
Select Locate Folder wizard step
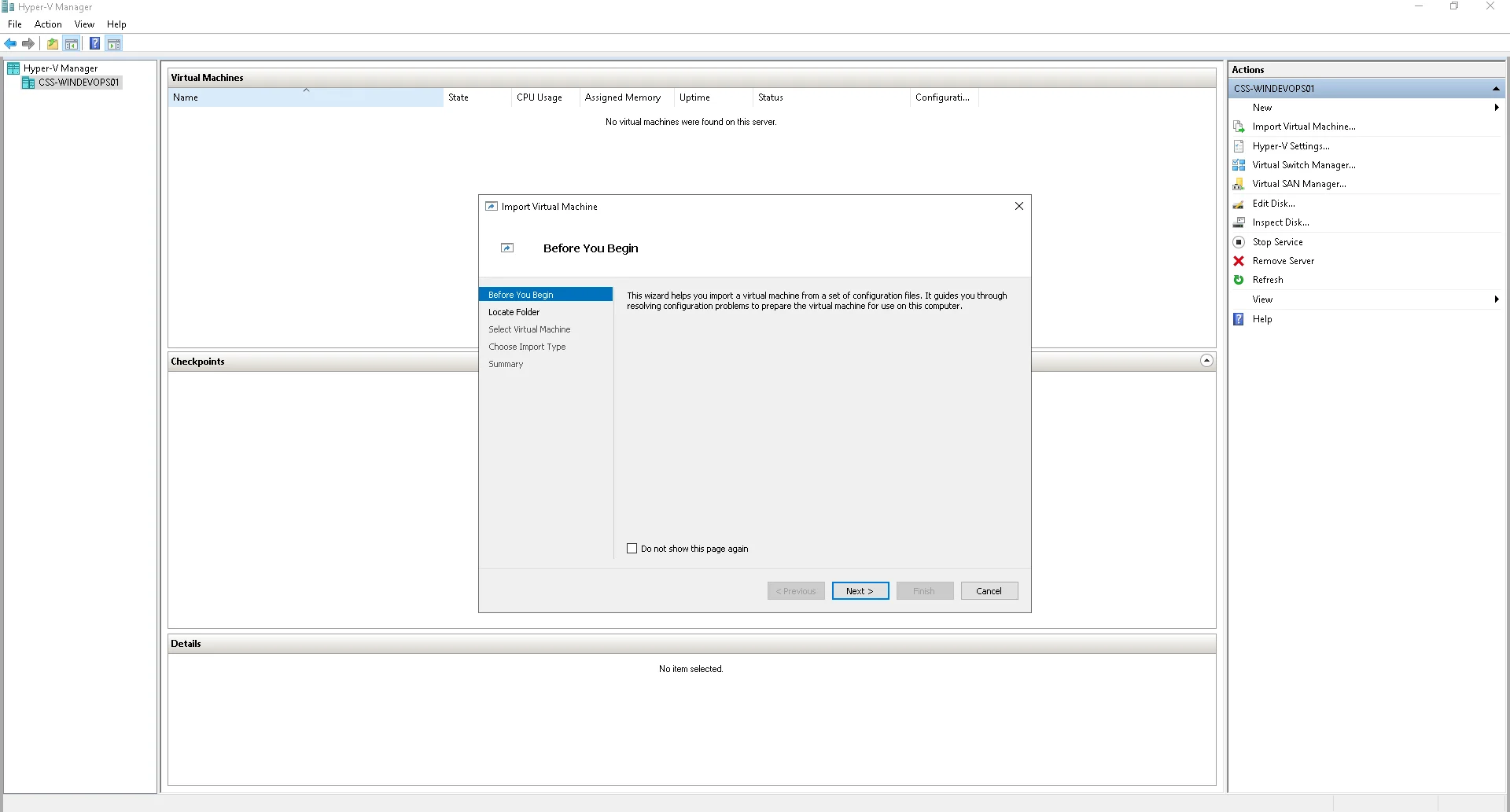(x=514, y=312)
